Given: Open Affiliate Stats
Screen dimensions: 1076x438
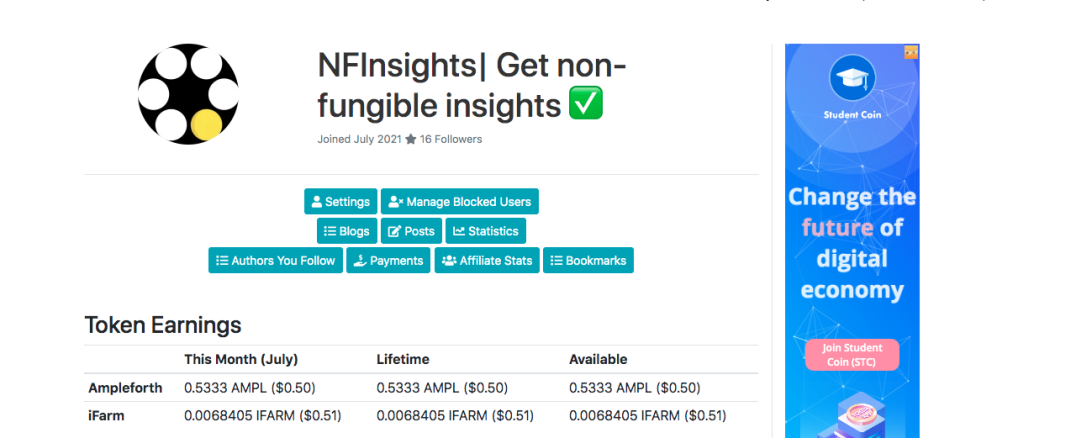Looking at the screenshot, I should click(x=487, y=261).
